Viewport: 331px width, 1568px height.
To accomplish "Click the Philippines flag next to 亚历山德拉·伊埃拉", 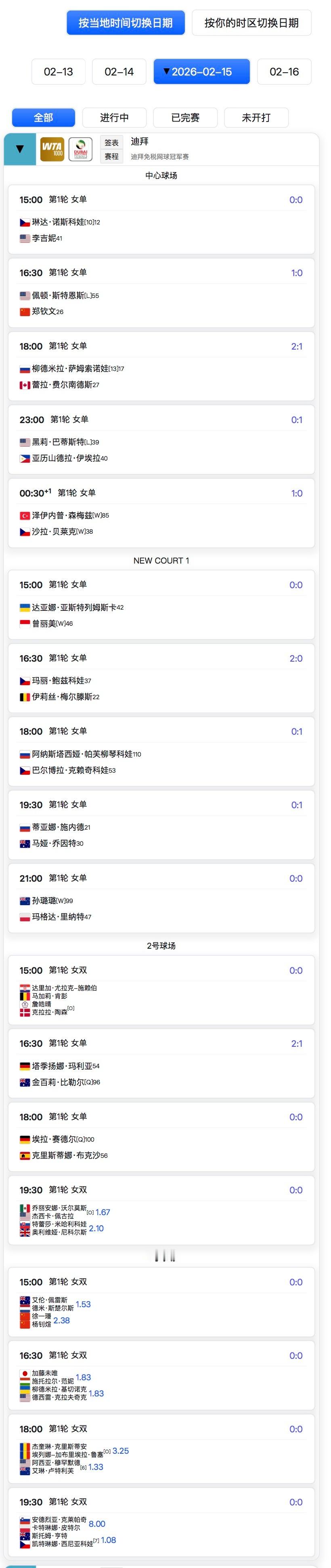I will 25,458.
